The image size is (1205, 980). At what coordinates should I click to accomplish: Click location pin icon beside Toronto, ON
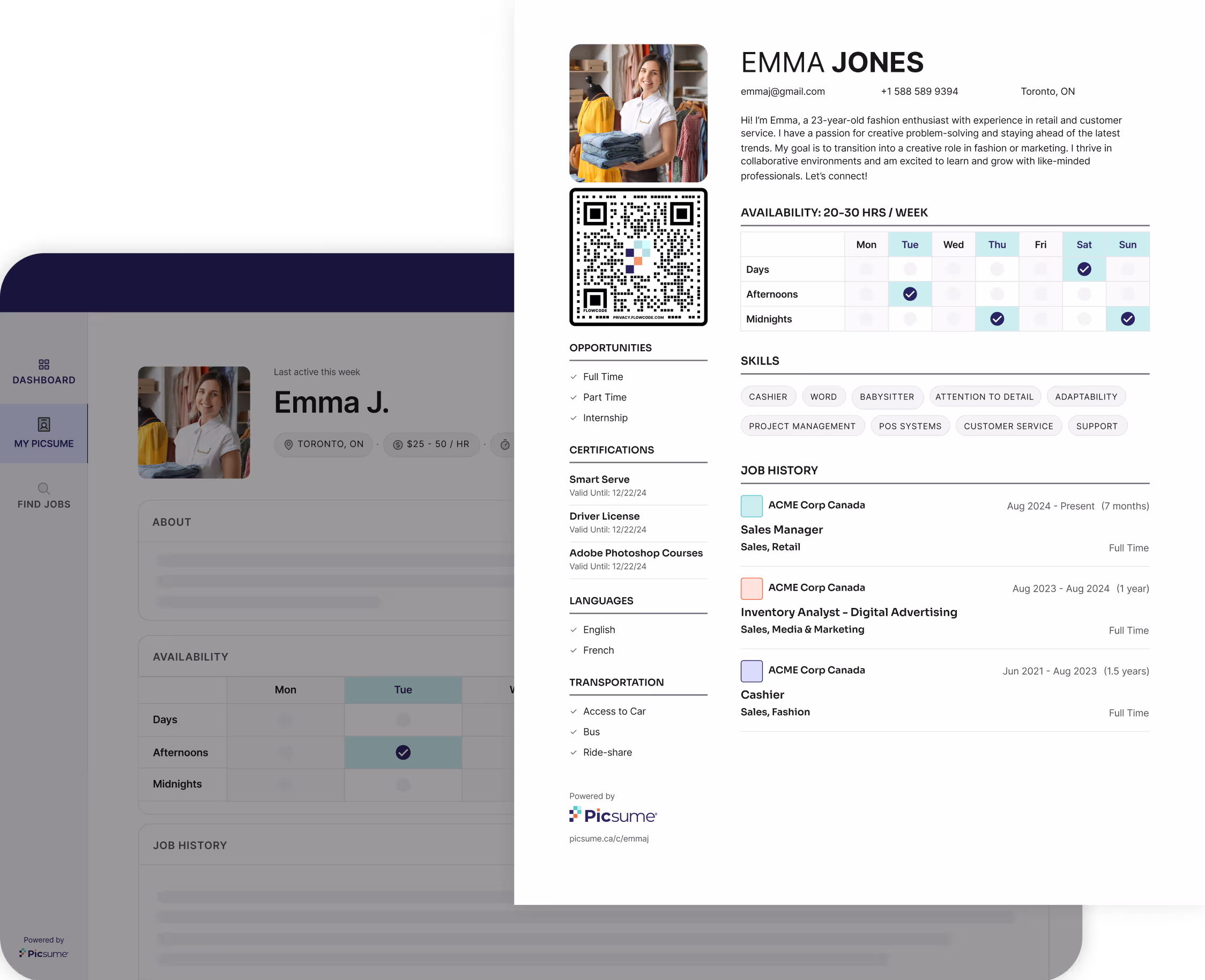pos(288,445)
